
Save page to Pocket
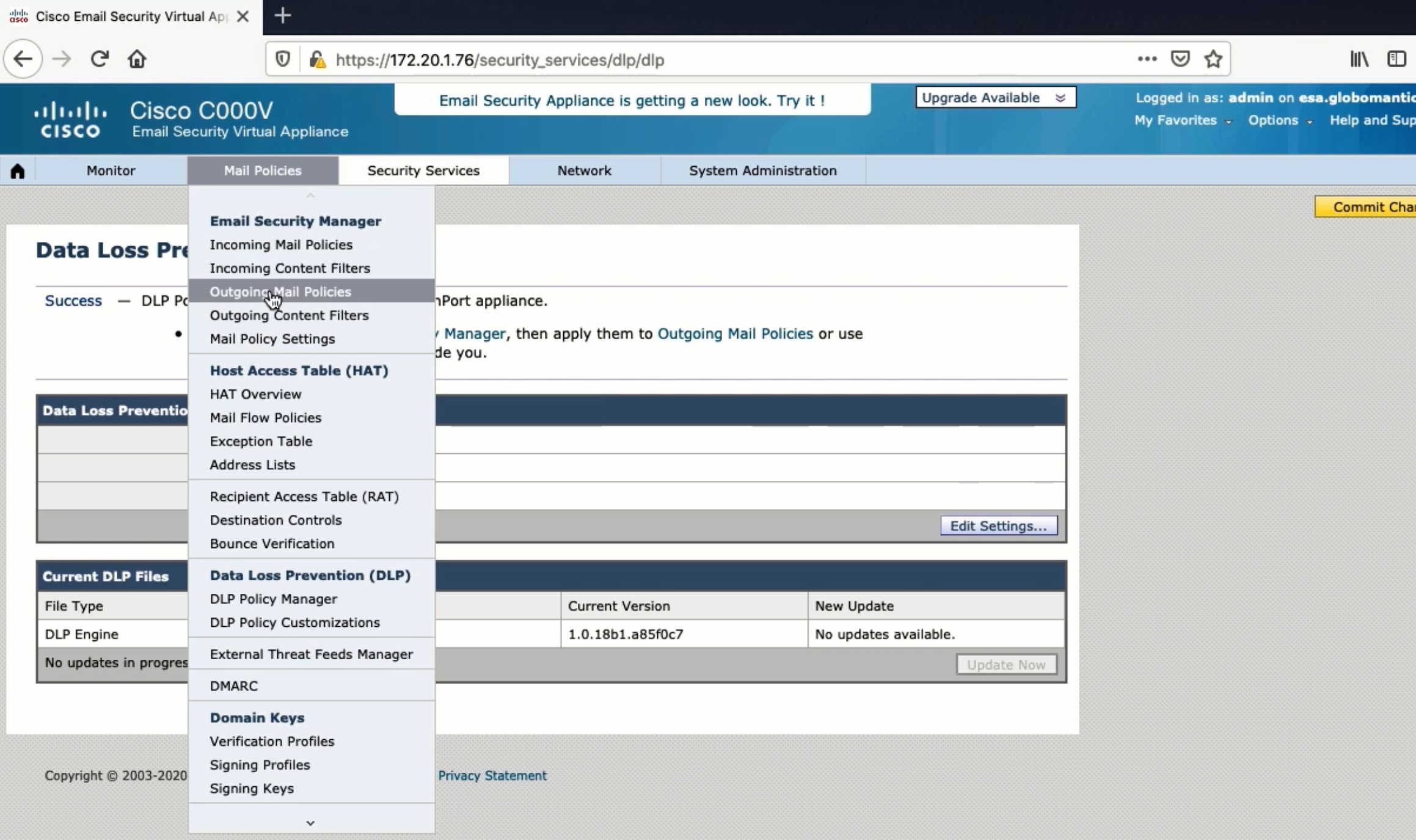pyautogui.click(x=1180, y=59)
